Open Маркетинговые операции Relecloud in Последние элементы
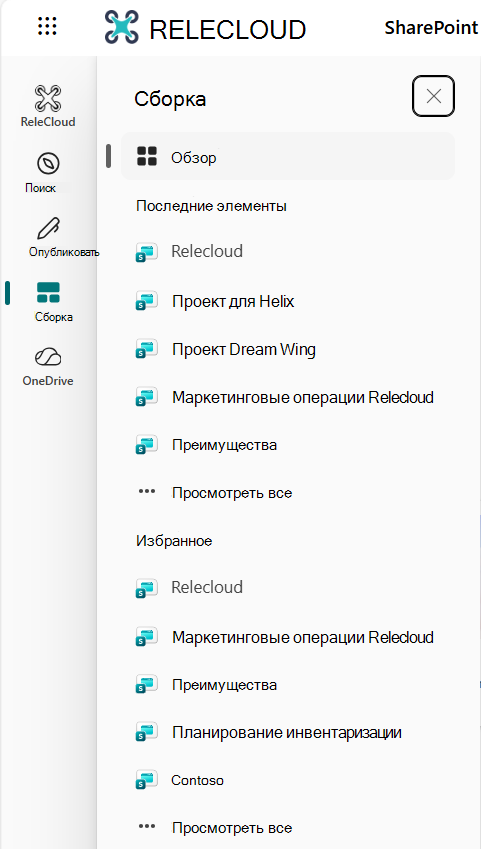The image size is (481, 849). click(303, 397)
